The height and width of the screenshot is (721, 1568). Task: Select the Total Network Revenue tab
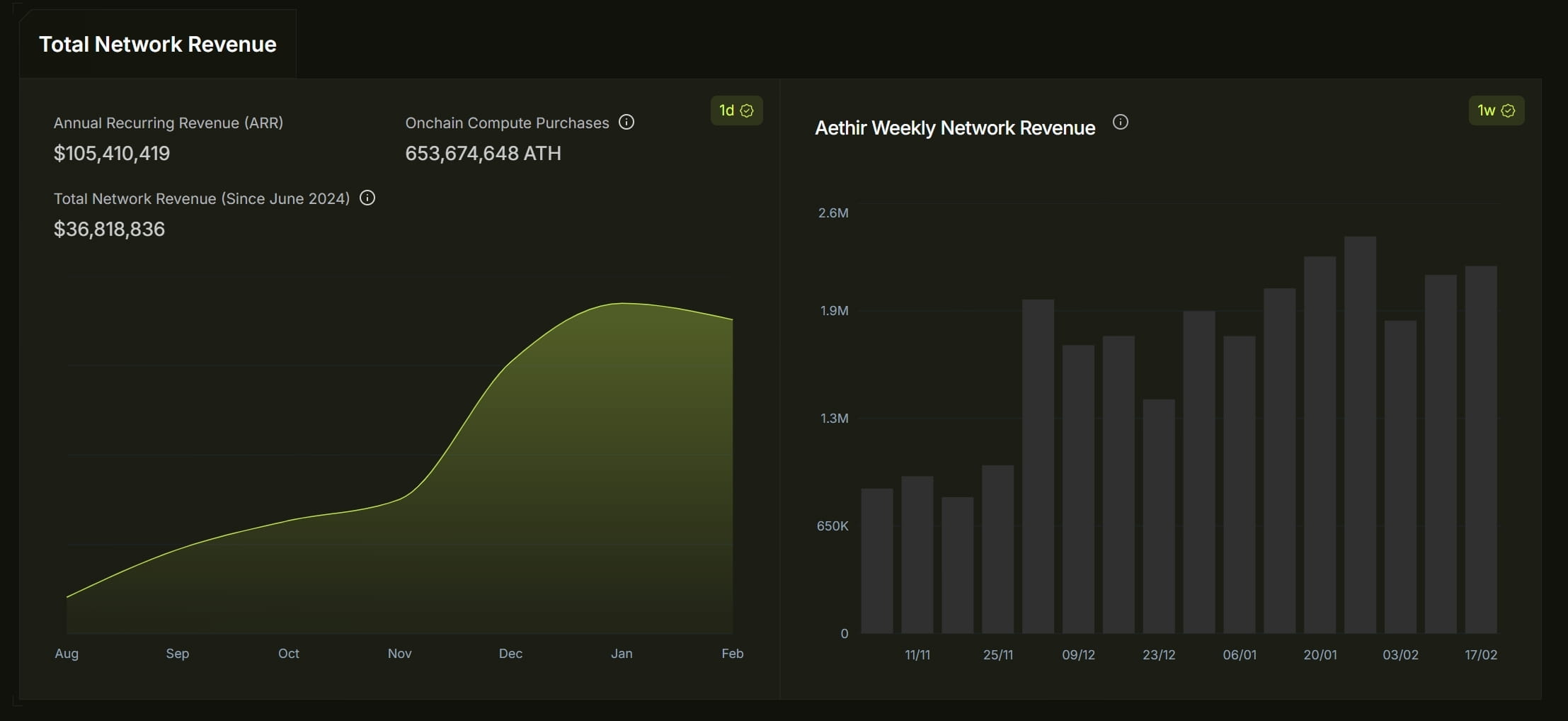tap(158, 44)
